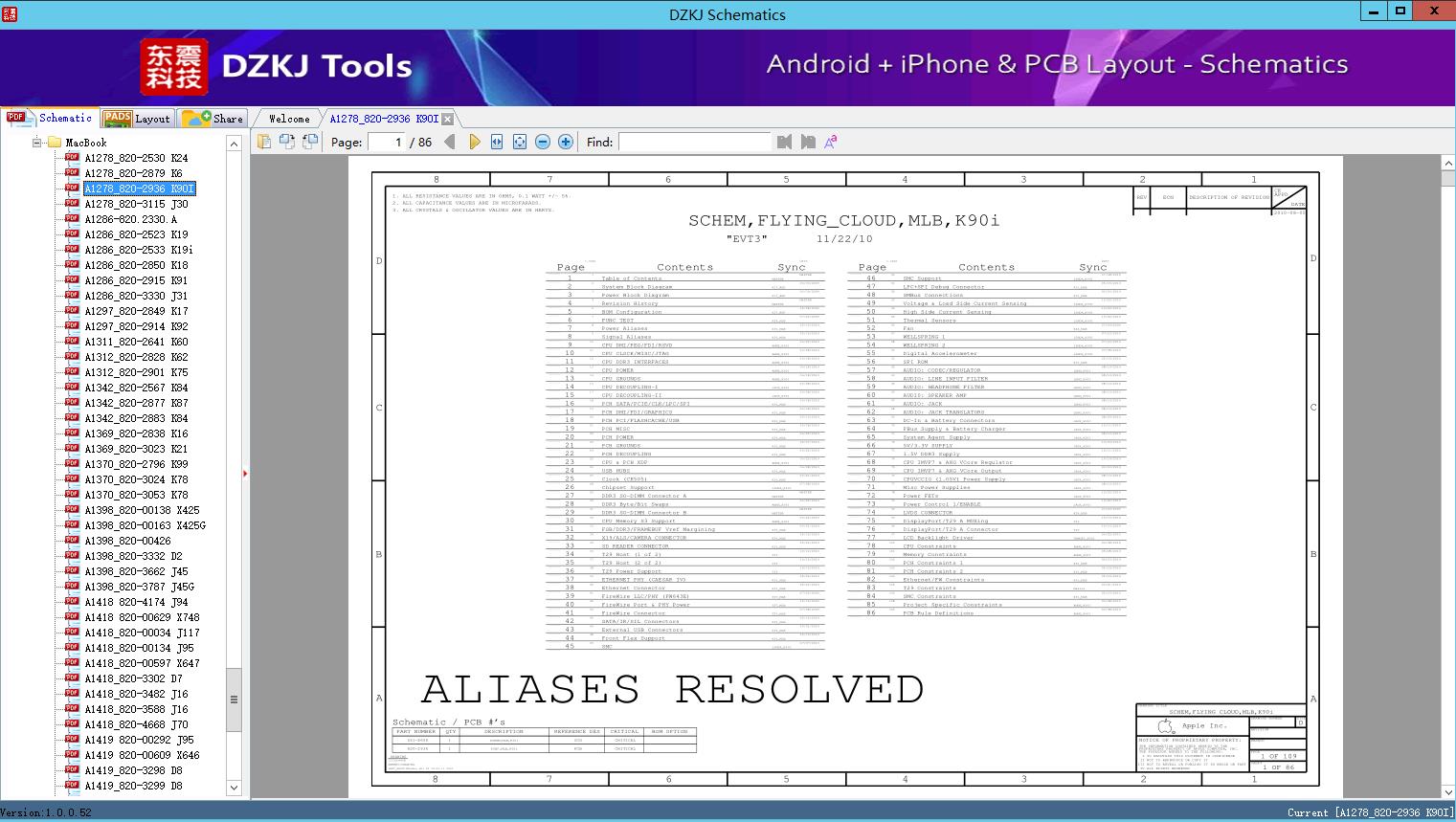Viewport: 1456px width, 822px height.
Task: Click tree panel scroll up arrow
Action: click(x=234, y=144)
